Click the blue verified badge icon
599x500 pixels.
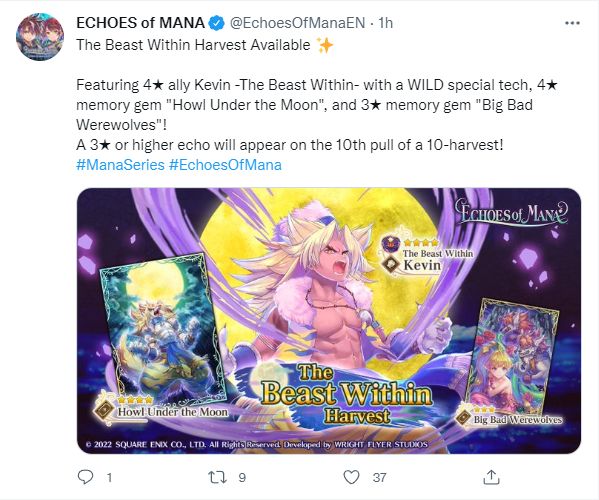click(x=216, y=23)
